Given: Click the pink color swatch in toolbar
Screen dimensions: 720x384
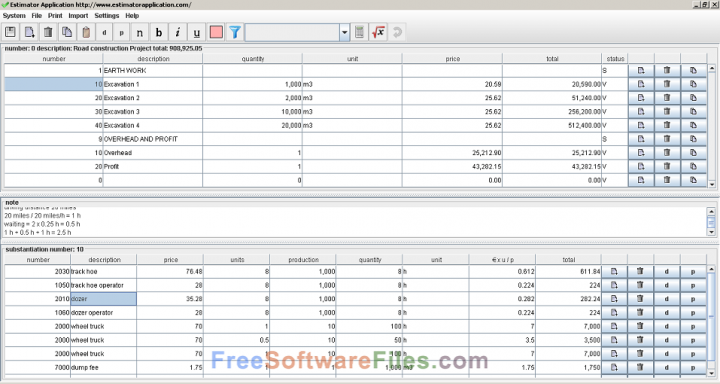Looking at the screenshot, I should [x=216, y=32].
